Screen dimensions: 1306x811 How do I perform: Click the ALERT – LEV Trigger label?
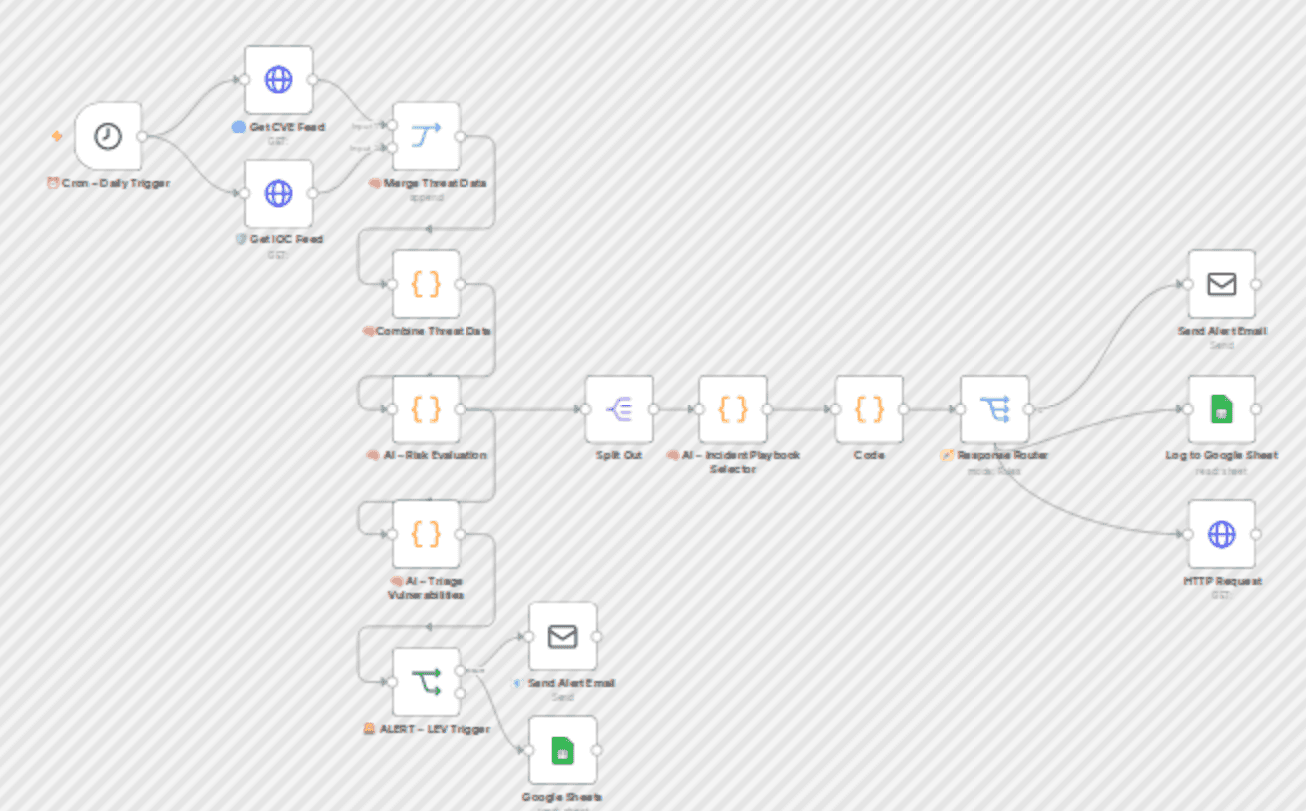pos(427,729)
